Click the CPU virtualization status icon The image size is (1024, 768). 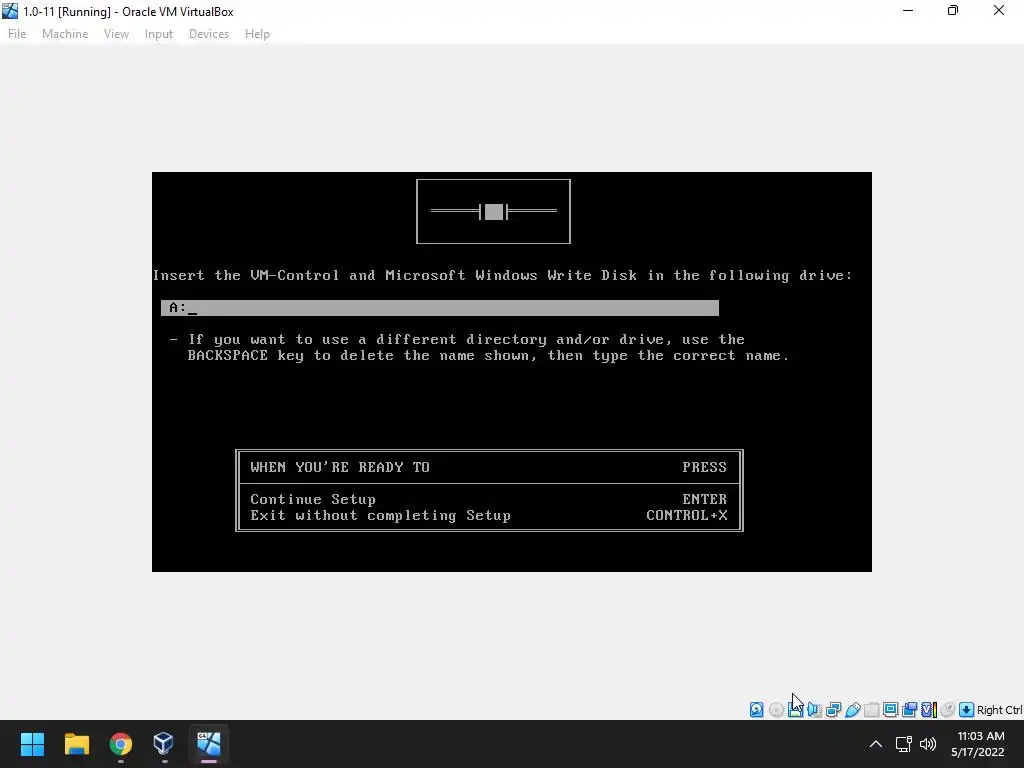(929, 709)
